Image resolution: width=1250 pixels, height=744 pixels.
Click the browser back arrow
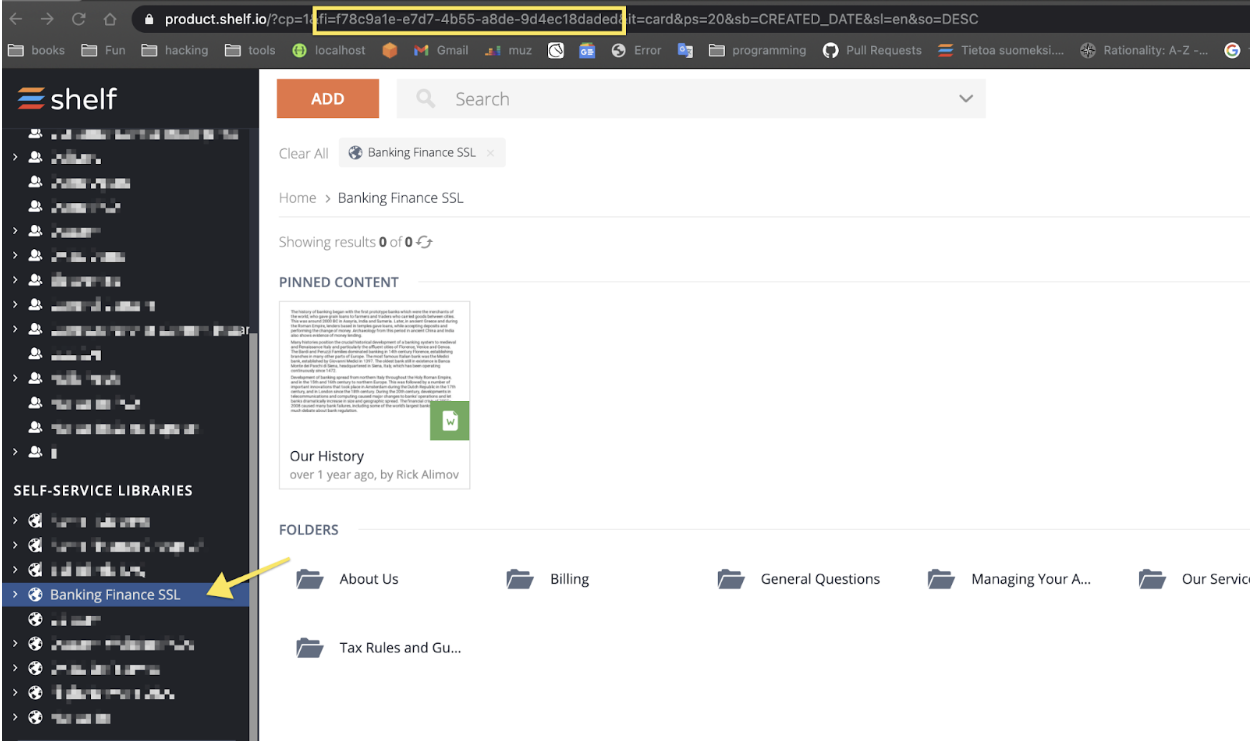click(x=15, y=19)
